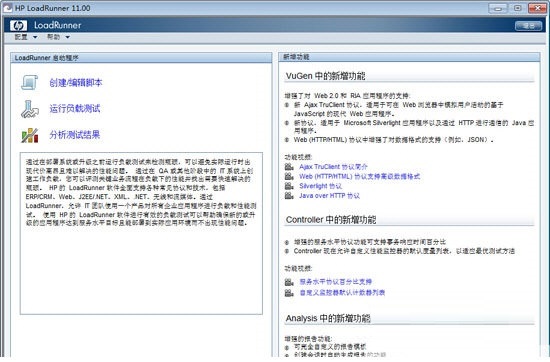This screenshot has height=362, width=550.
Task: Open the 配置 menu
Action: click(x=21, y=37)
